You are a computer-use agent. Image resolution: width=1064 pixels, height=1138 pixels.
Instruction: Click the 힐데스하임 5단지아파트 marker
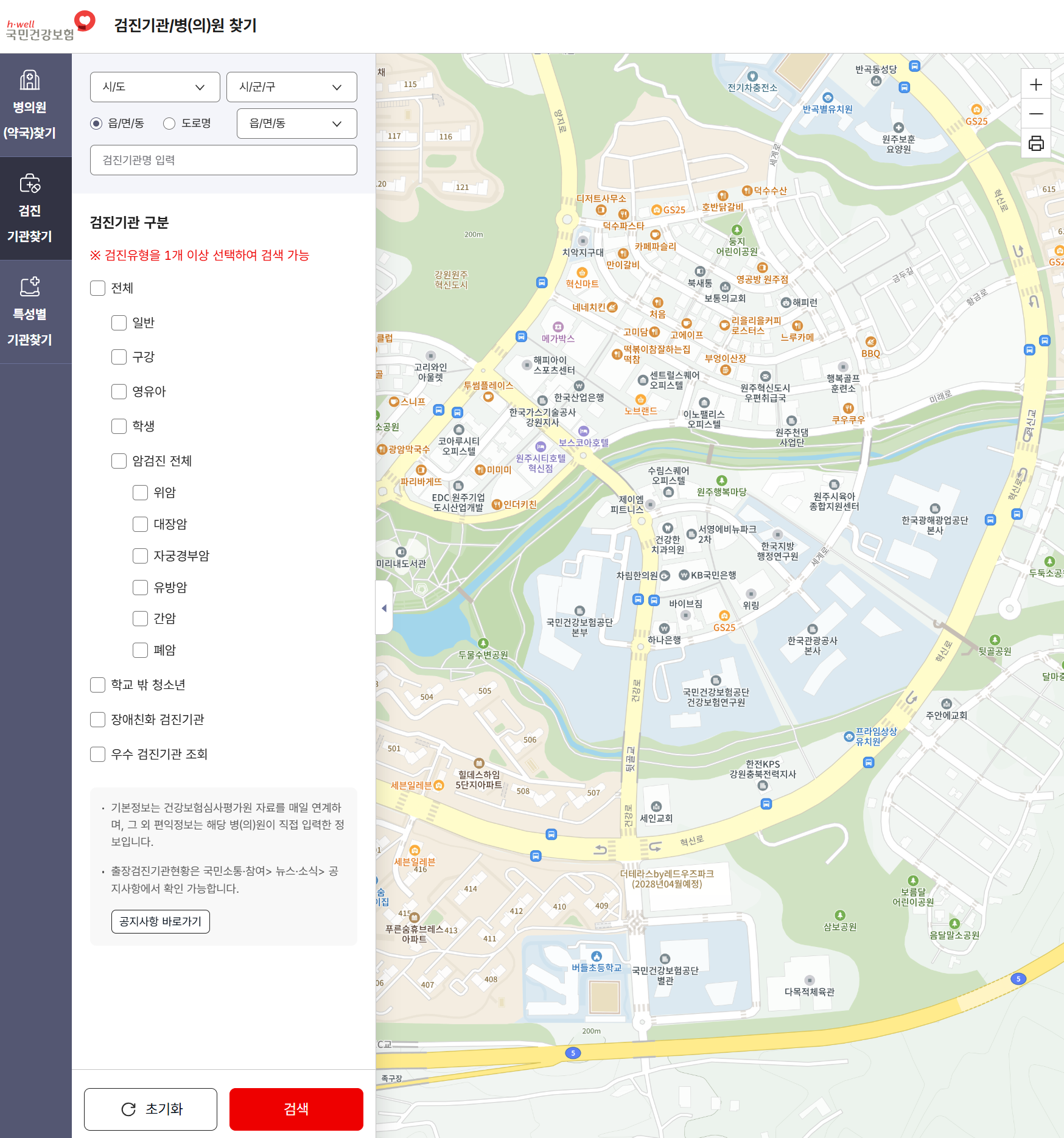point(479,763)
